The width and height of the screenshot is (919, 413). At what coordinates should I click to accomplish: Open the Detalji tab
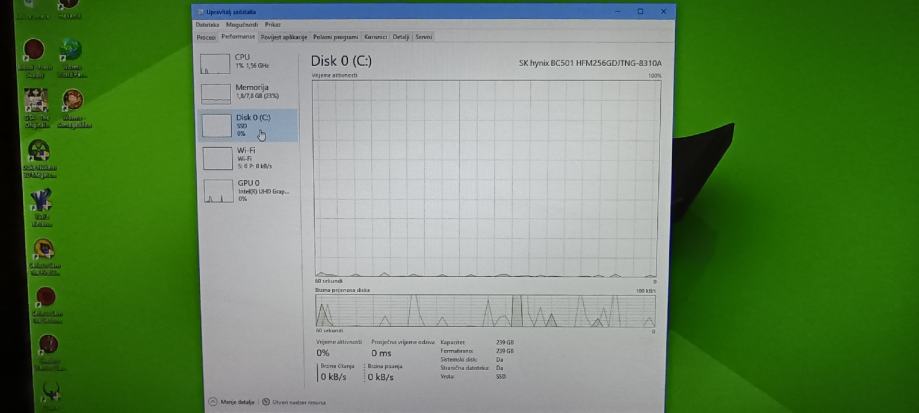pos(401,37)
